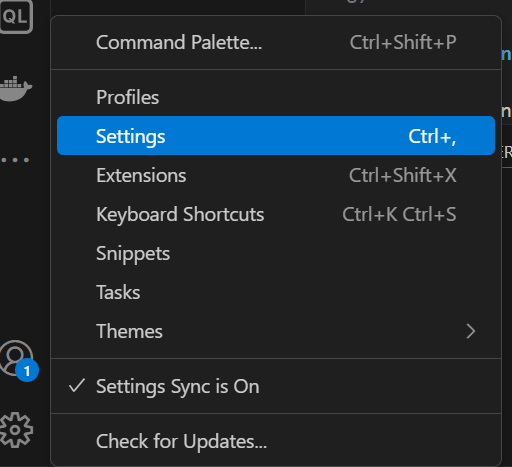Click the blue badge showing 1
This screenshot has width=512, height=467.
tap(27, 371)
